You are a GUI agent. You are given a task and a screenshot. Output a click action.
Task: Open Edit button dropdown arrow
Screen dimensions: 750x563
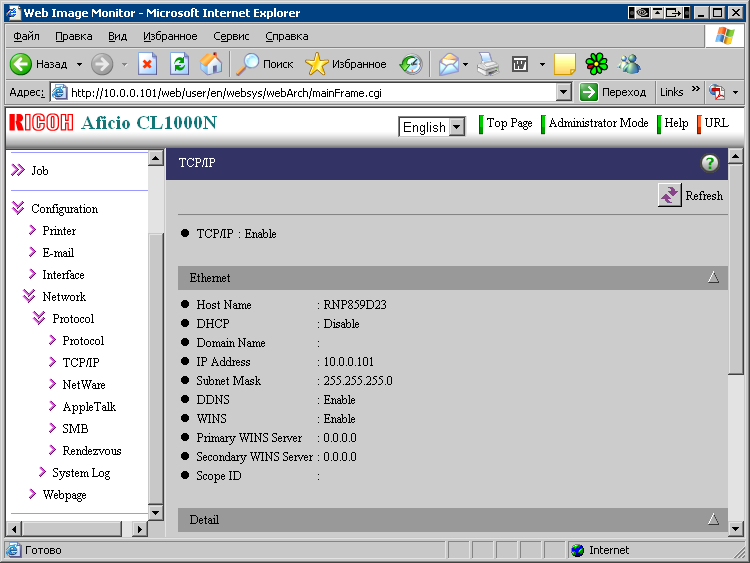pyautogui.click(x=542, y=64)
